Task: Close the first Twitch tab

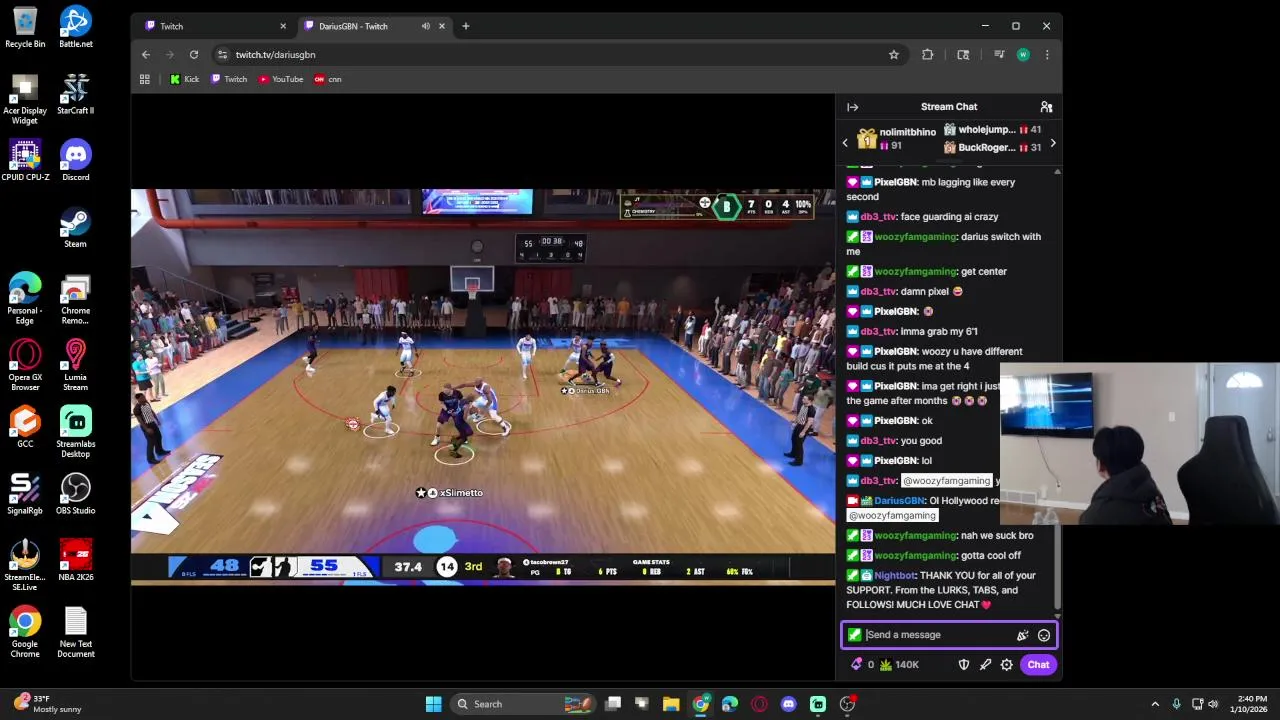Action: 283,26
